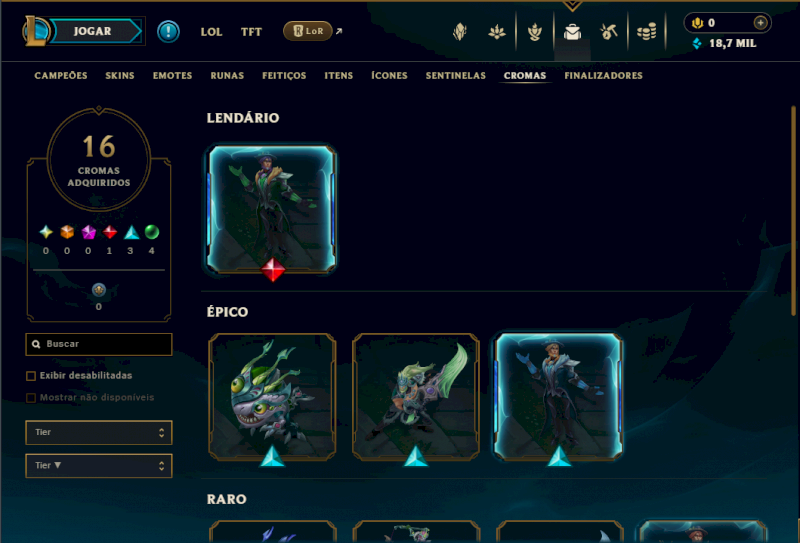Viewport: 800px width, 543px height.
Task: Switch to the SKINS tab
Action: pyautogui.click(x=120, y=76)
